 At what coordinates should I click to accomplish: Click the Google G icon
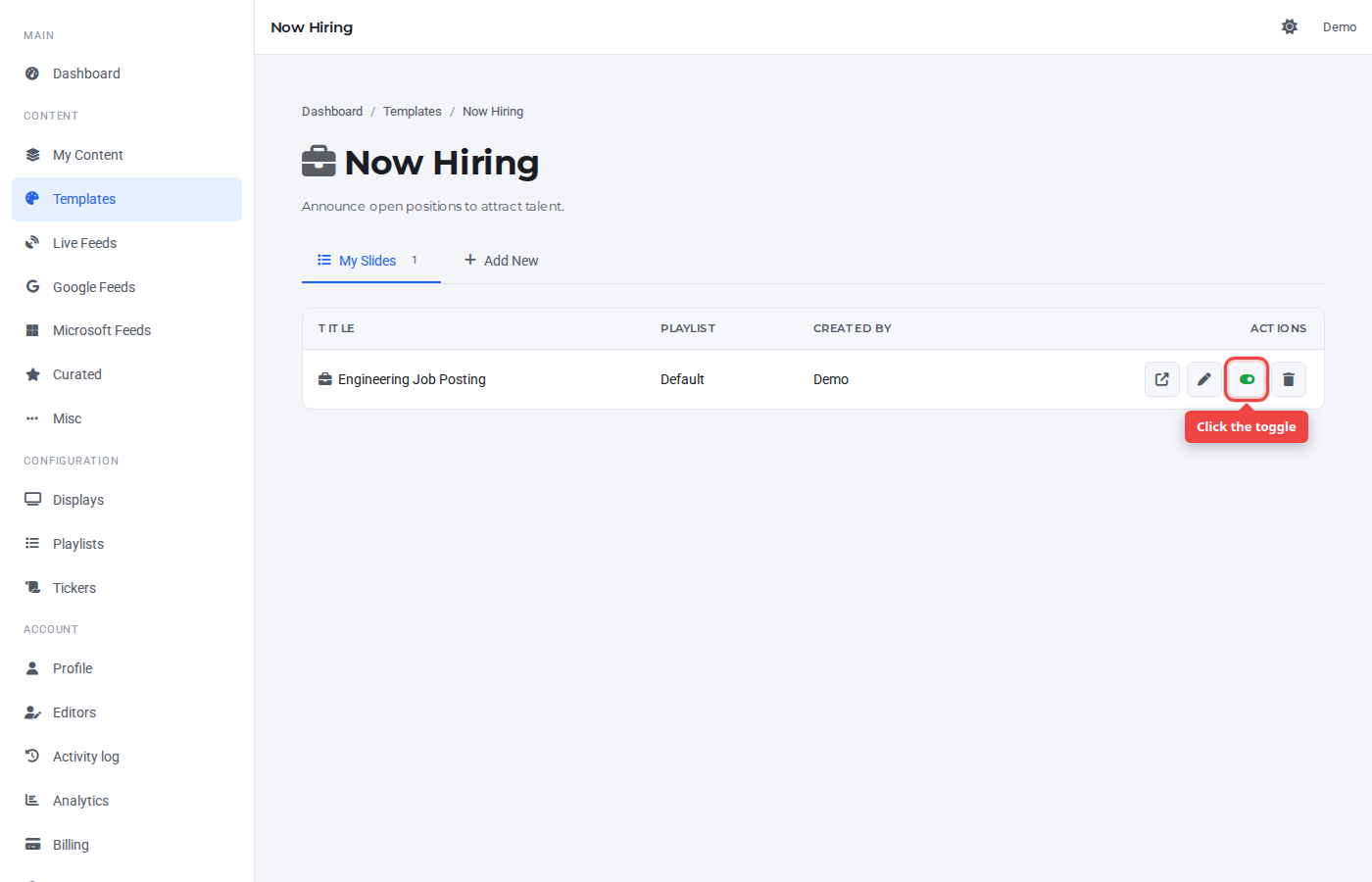click(x=32, y=286)
